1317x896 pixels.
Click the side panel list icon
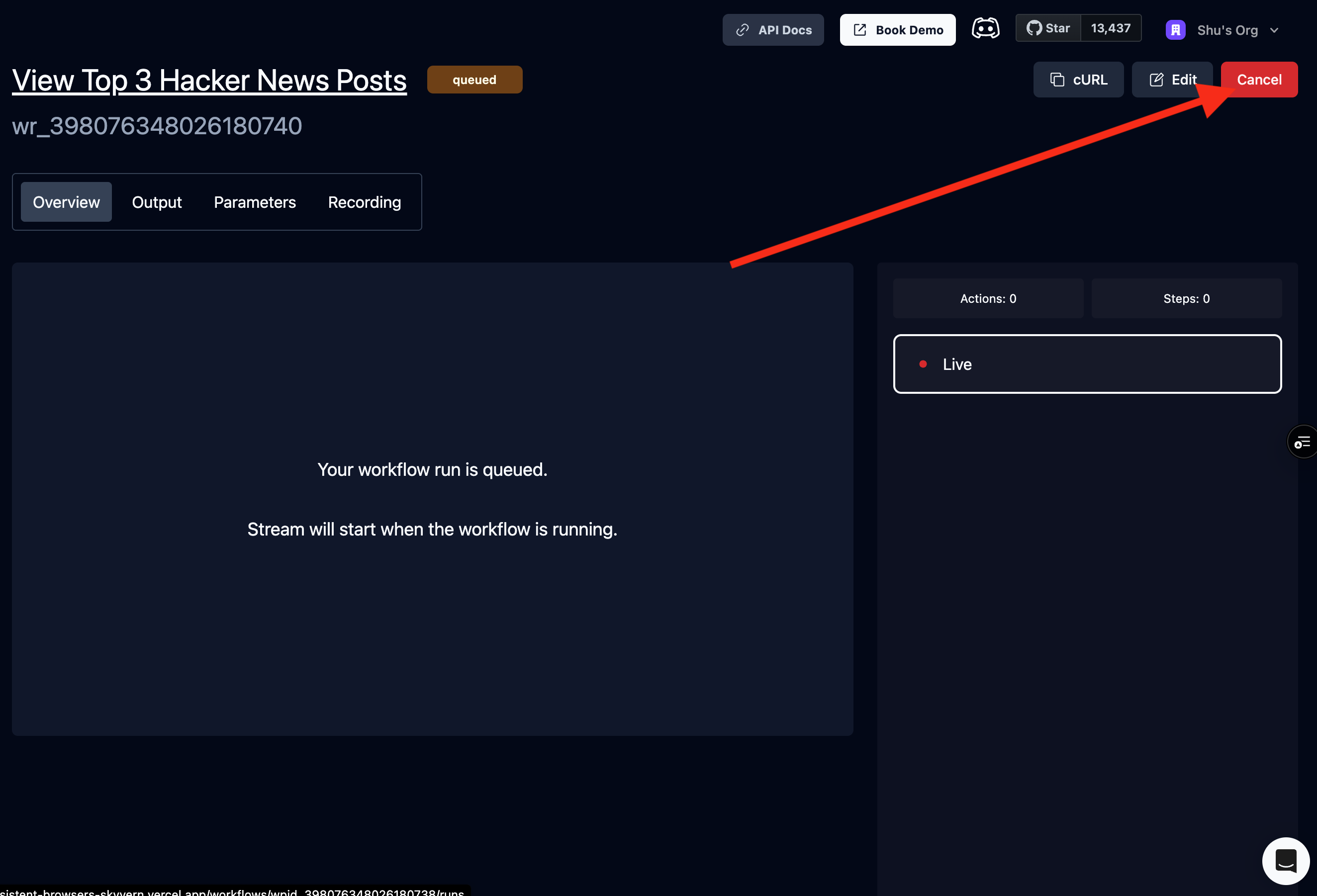(1302, 442)
